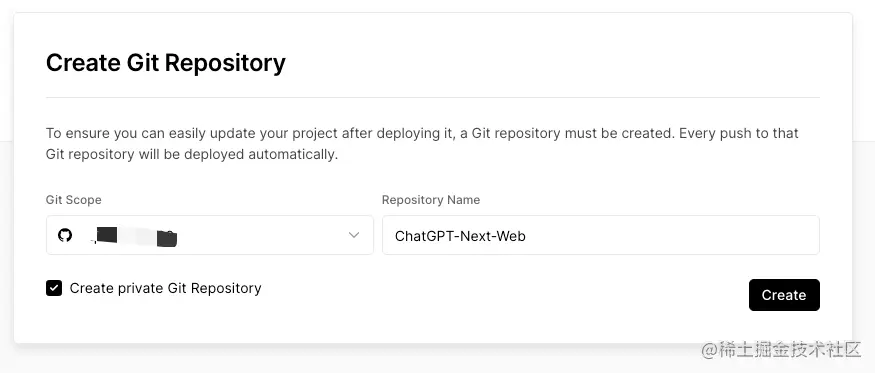Click the Create Git Repository heading
The height and width of the screenshot is (373, 875).
[166, 63]
